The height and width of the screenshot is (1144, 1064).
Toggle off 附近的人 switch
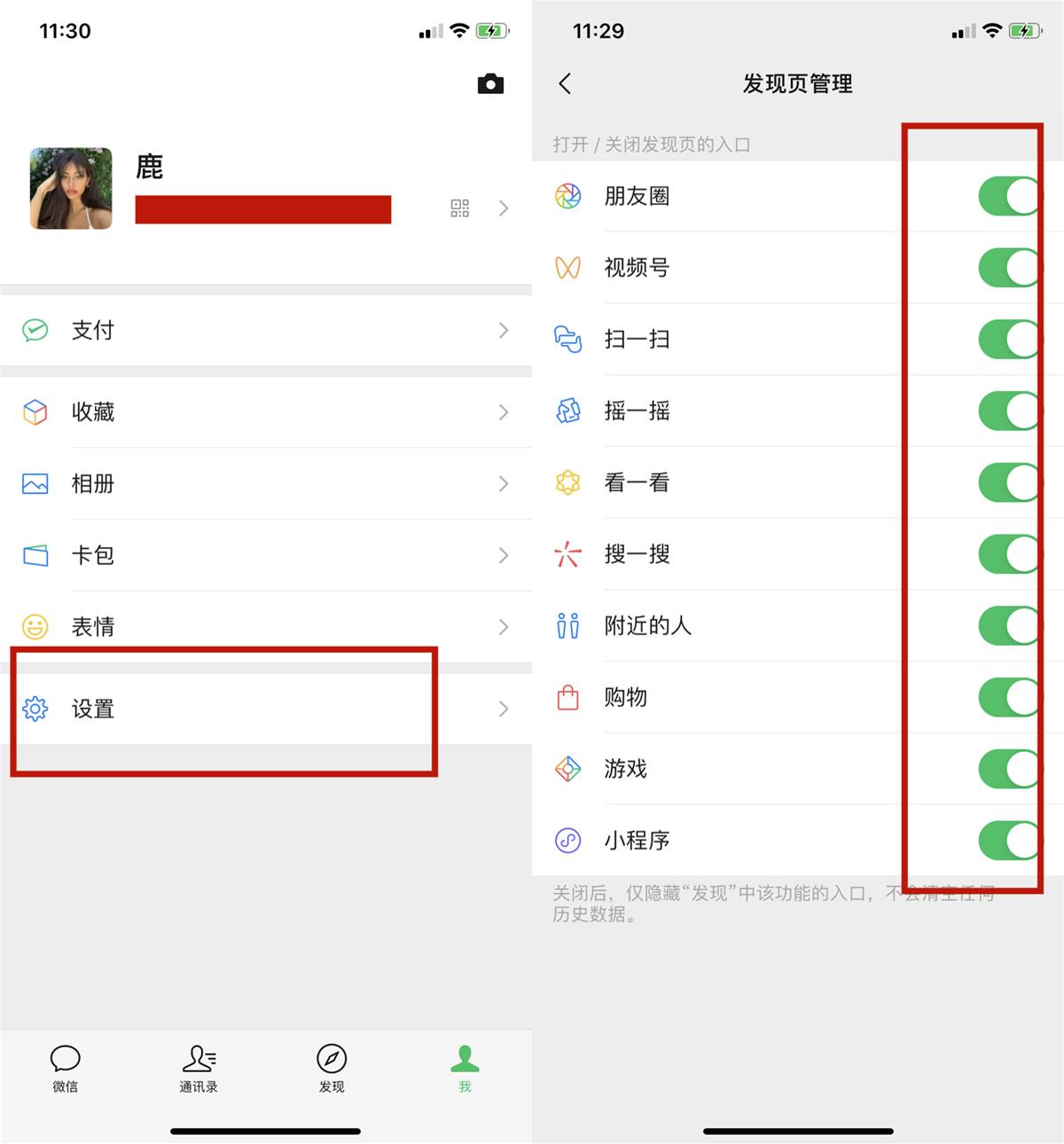(1009, 626)
